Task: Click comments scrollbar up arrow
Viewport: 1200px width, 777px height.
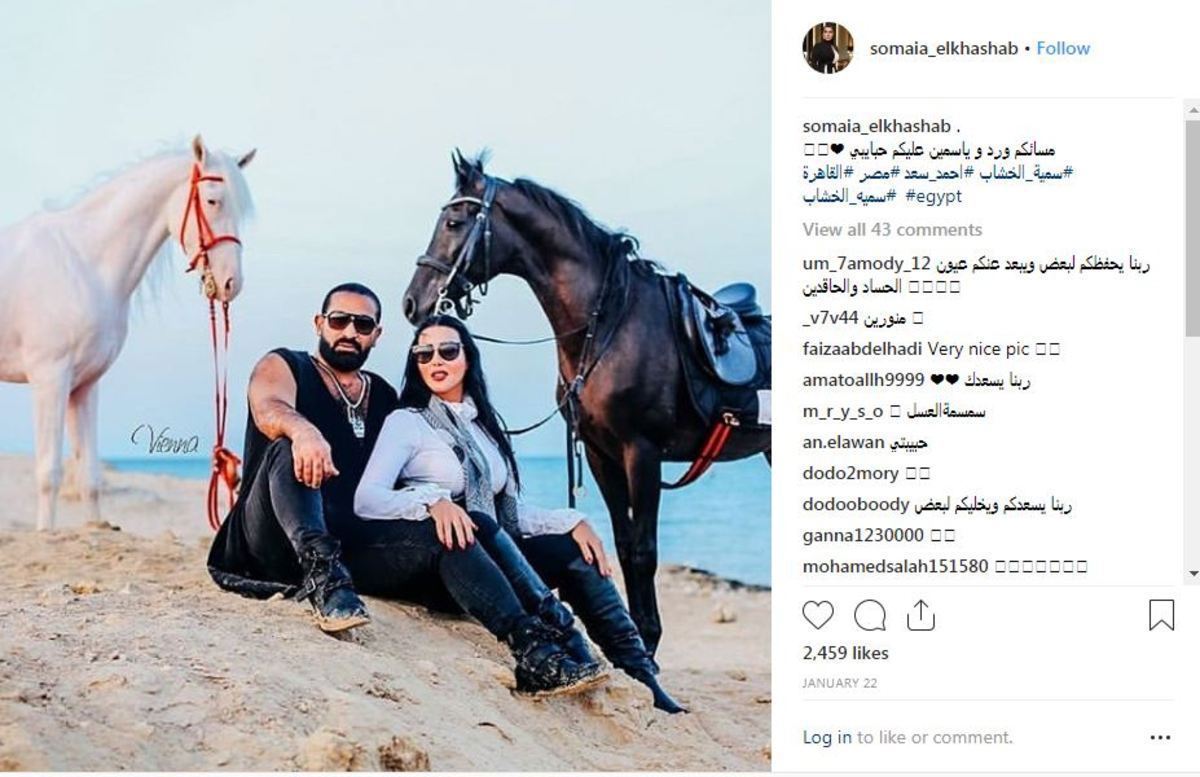Action: 1192,108
